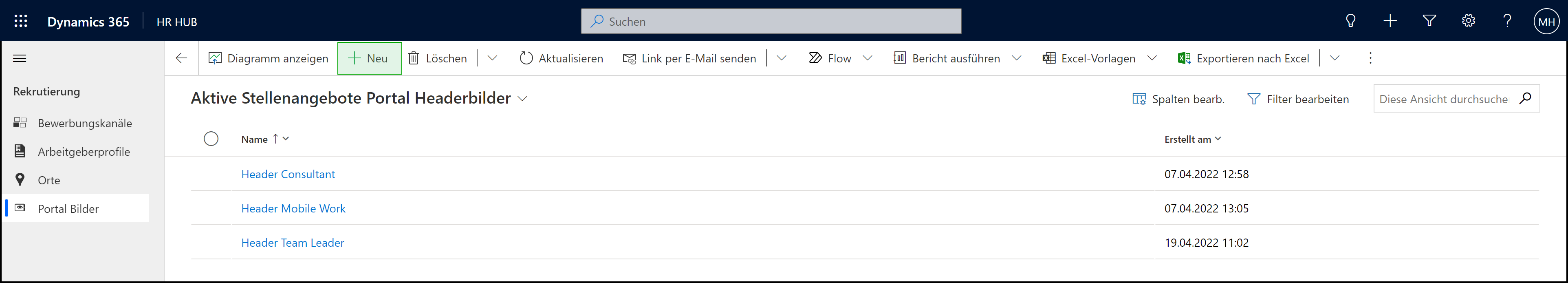Click the Neu button
The width and height of the screenshot is (1568, 283).
click(x=370, y=58)
